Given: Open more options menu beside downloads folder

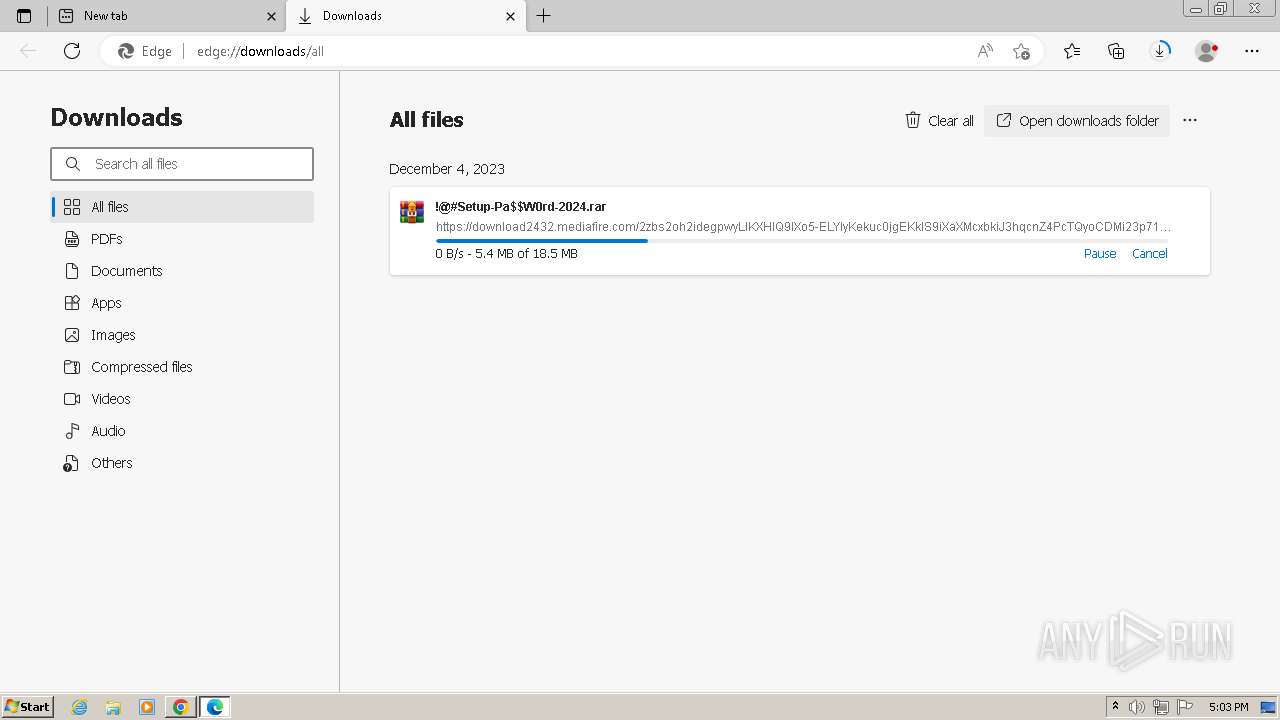Looking at the screenshot, I should coord(1189,120).
